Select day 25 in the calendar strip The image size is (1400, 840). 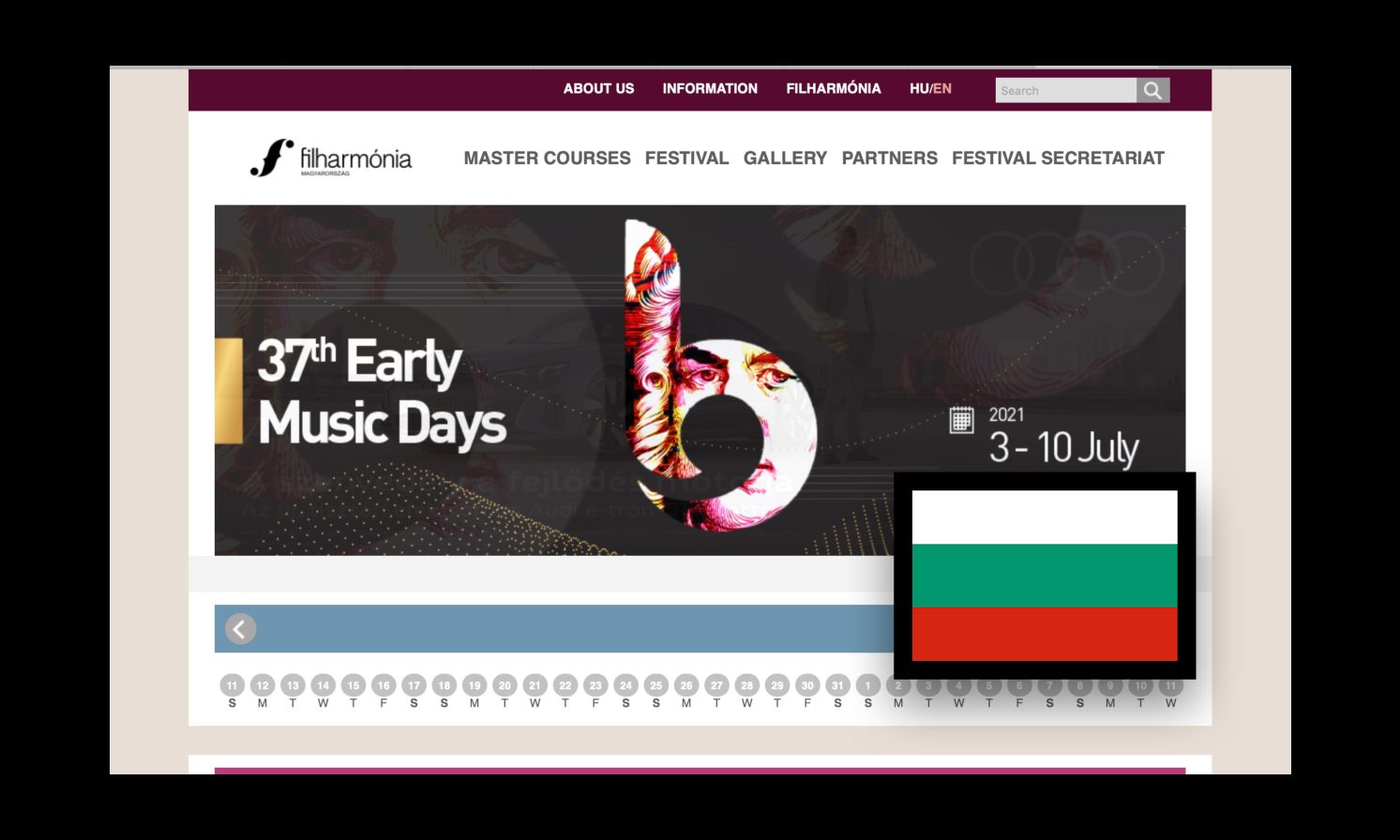656,685
